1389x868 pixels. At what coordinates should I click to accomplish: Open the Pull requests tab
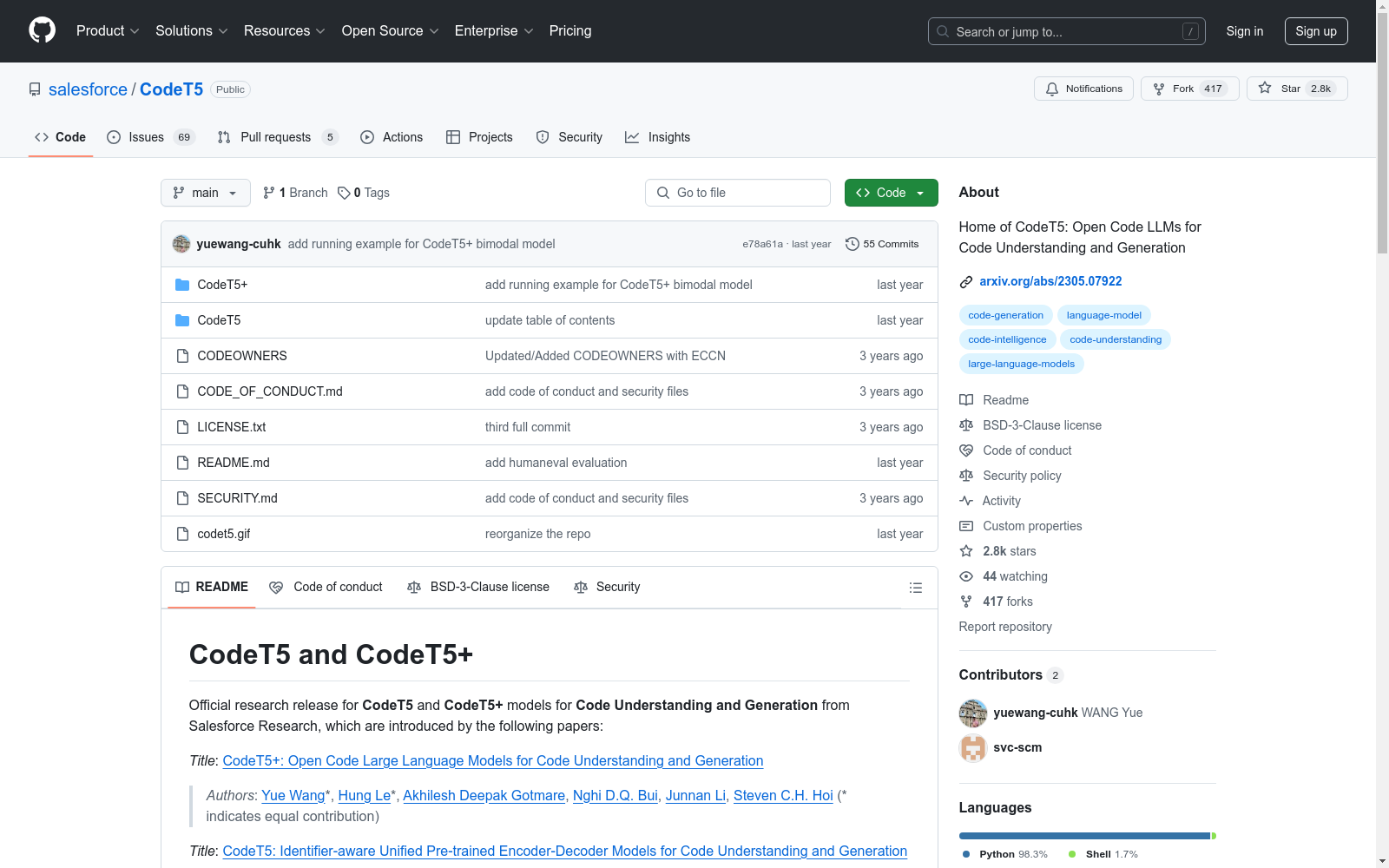(278, 137)
